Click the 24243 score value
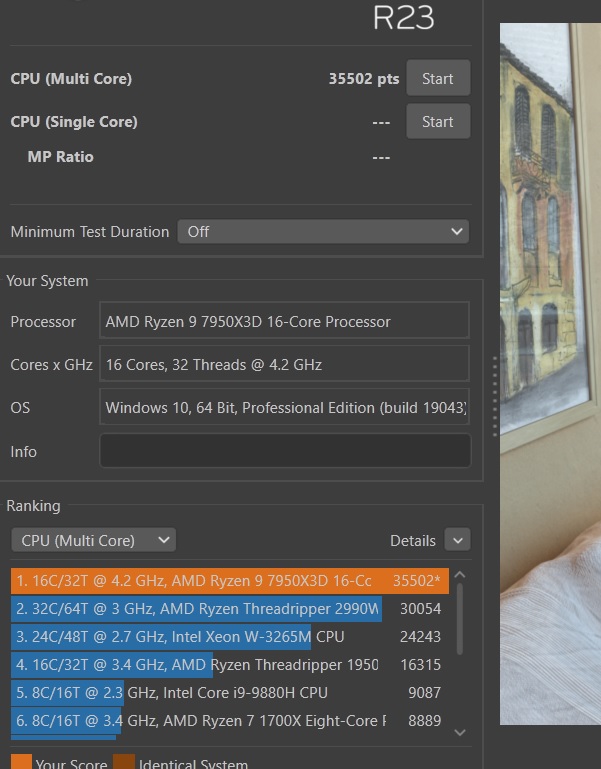Viewport: 601px width, 769px height. 420,637
